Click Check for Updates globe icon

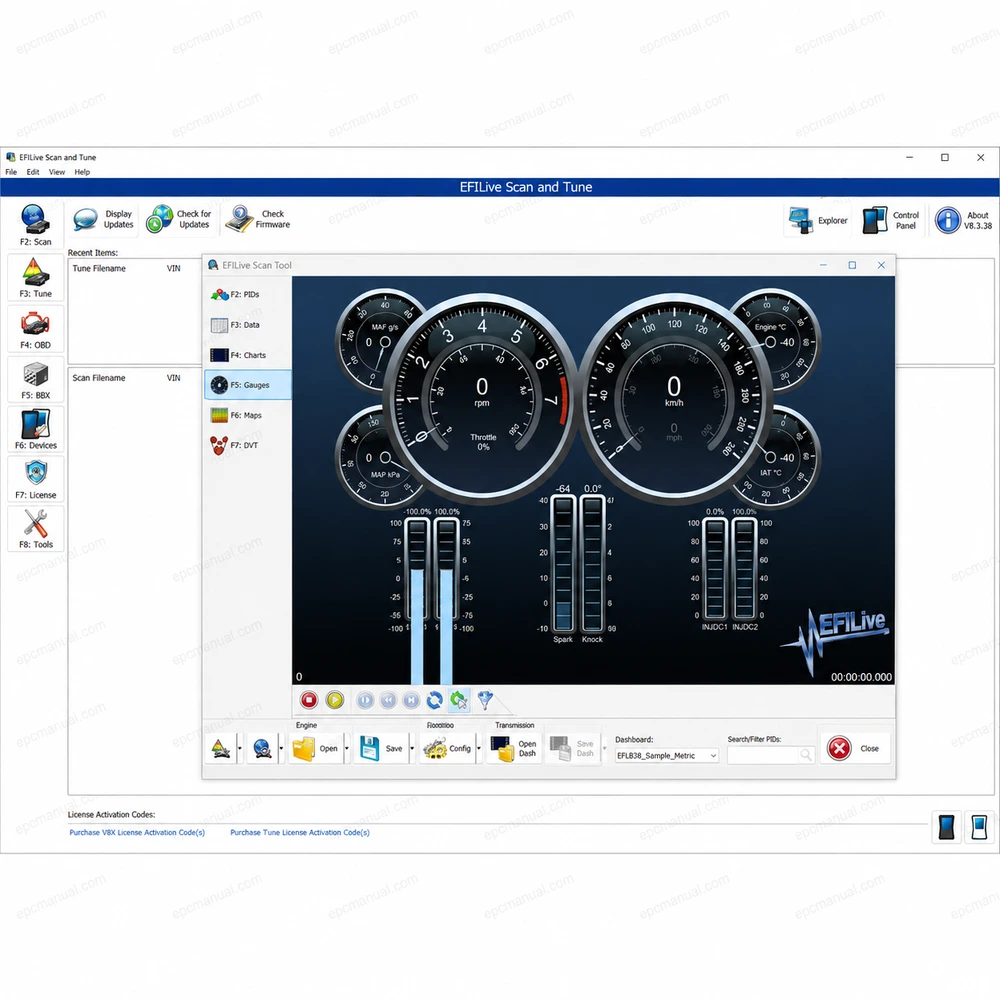159,219
